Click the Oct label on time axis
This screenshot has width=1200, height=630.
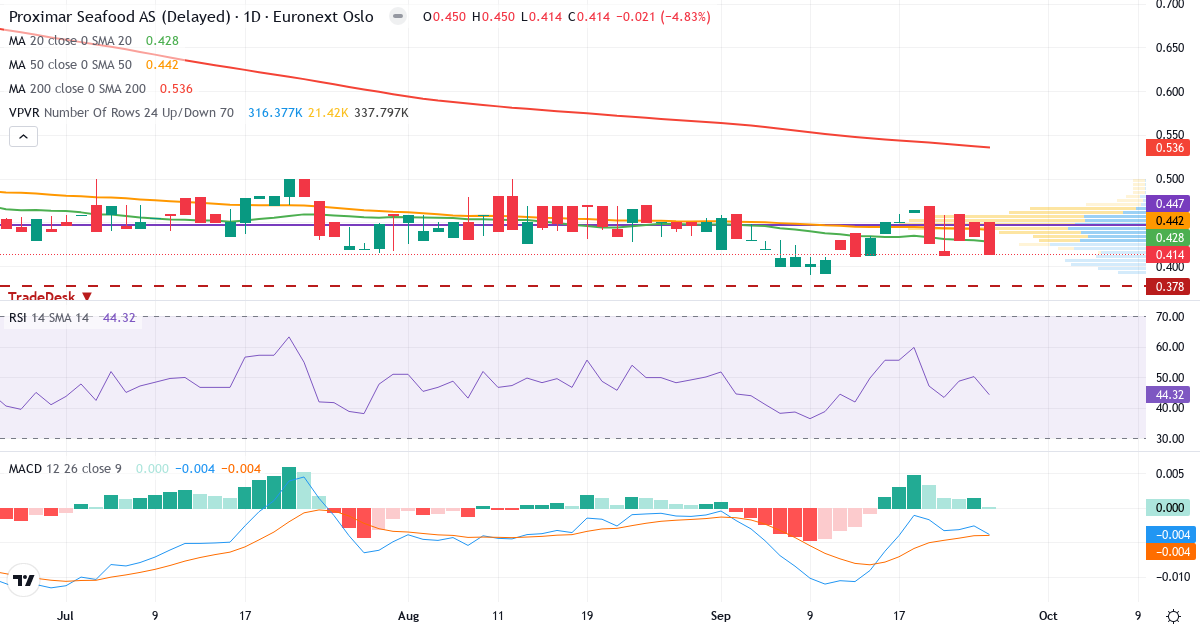1047,615
